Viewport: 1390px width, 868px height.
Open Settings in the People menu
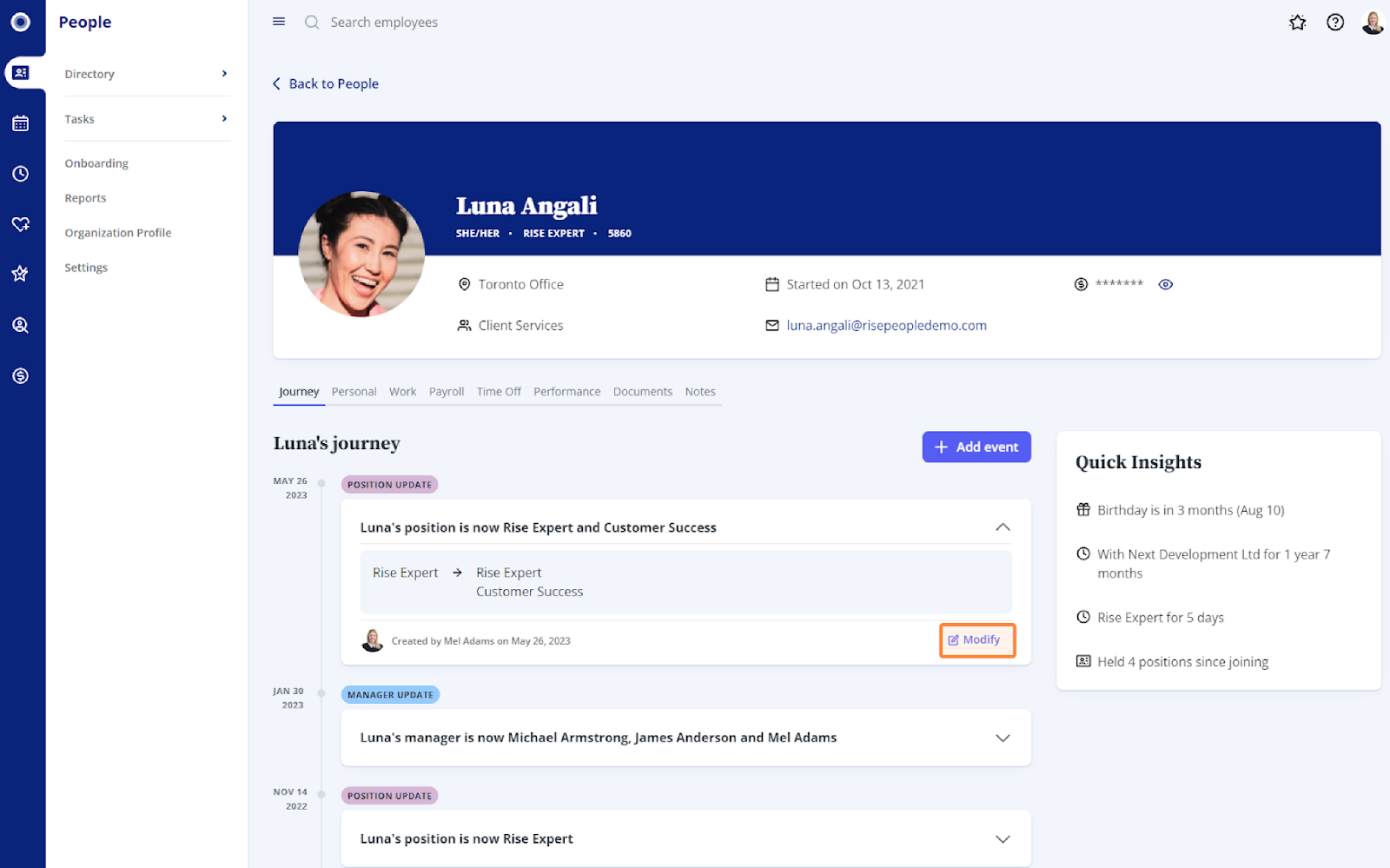[x=86, y=268]
